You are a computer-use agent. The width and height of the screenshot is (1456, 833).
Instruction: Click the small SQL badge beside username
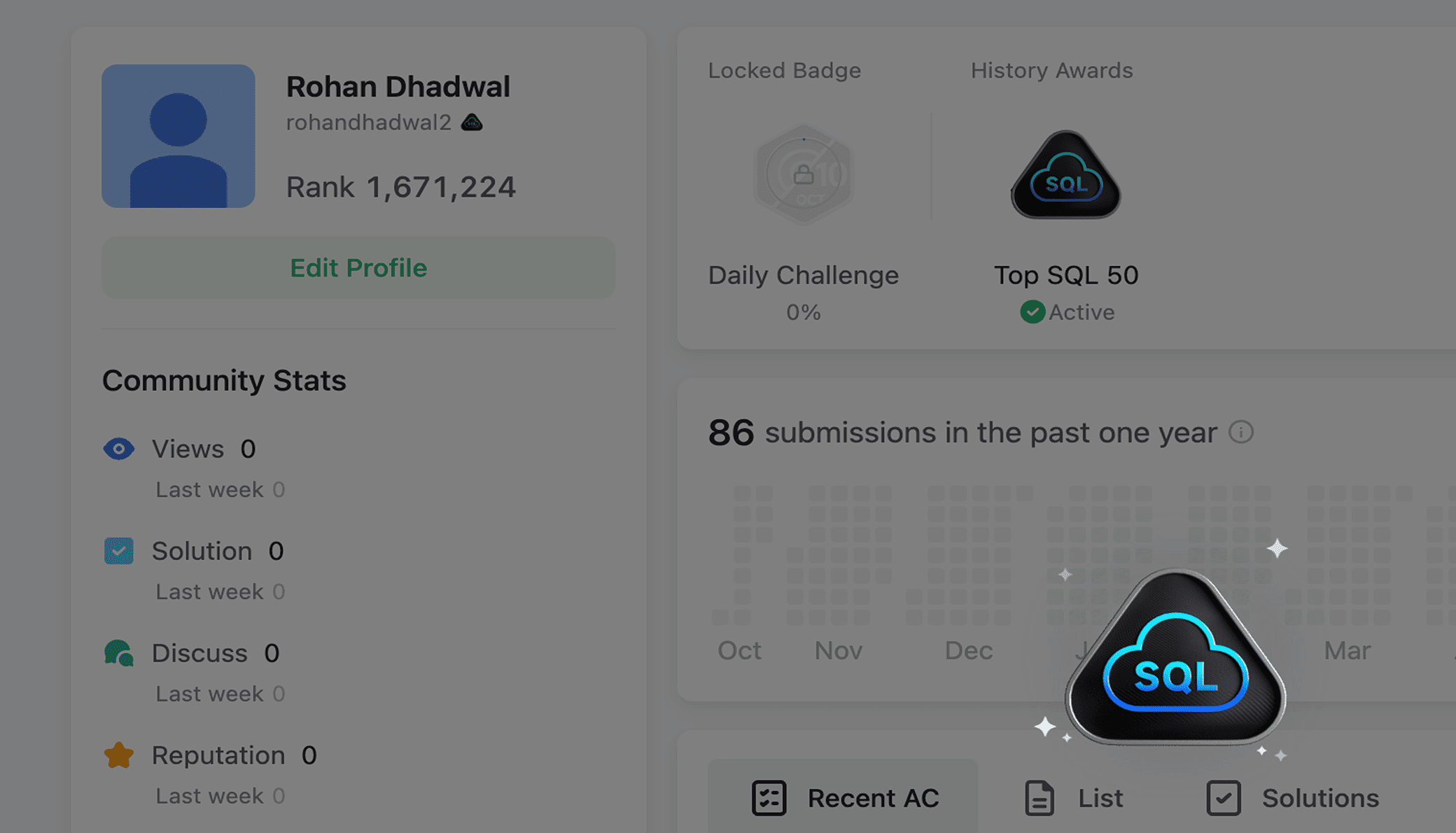[x=472, y=122]
